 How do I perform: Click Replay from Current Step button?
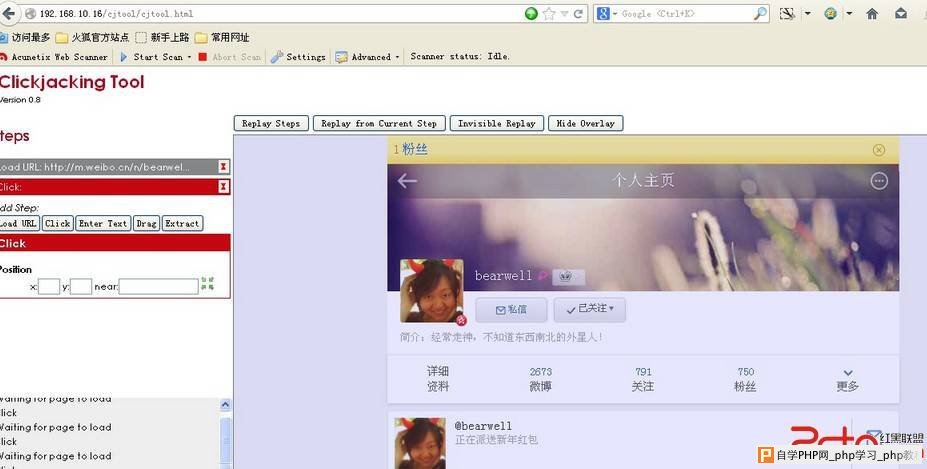pyautogui.click(x=379, y=123)
